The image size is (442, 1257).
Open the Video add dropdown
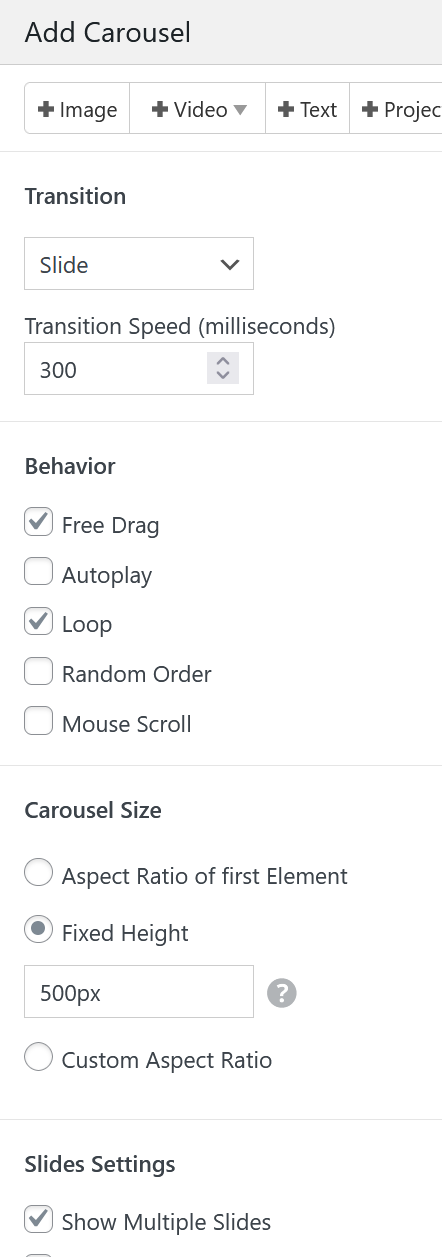point(198,110)
